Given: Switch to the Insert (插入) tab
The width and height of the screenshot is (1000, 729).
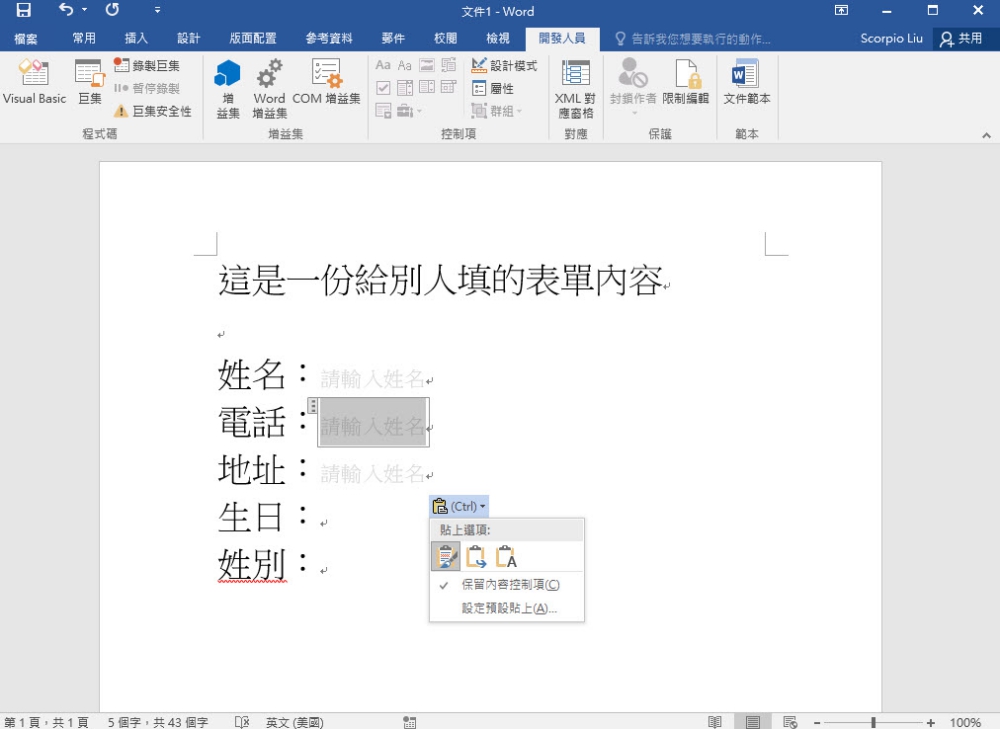Looking at the screenshot, I should pyautogui.click(x=136, y=38).
